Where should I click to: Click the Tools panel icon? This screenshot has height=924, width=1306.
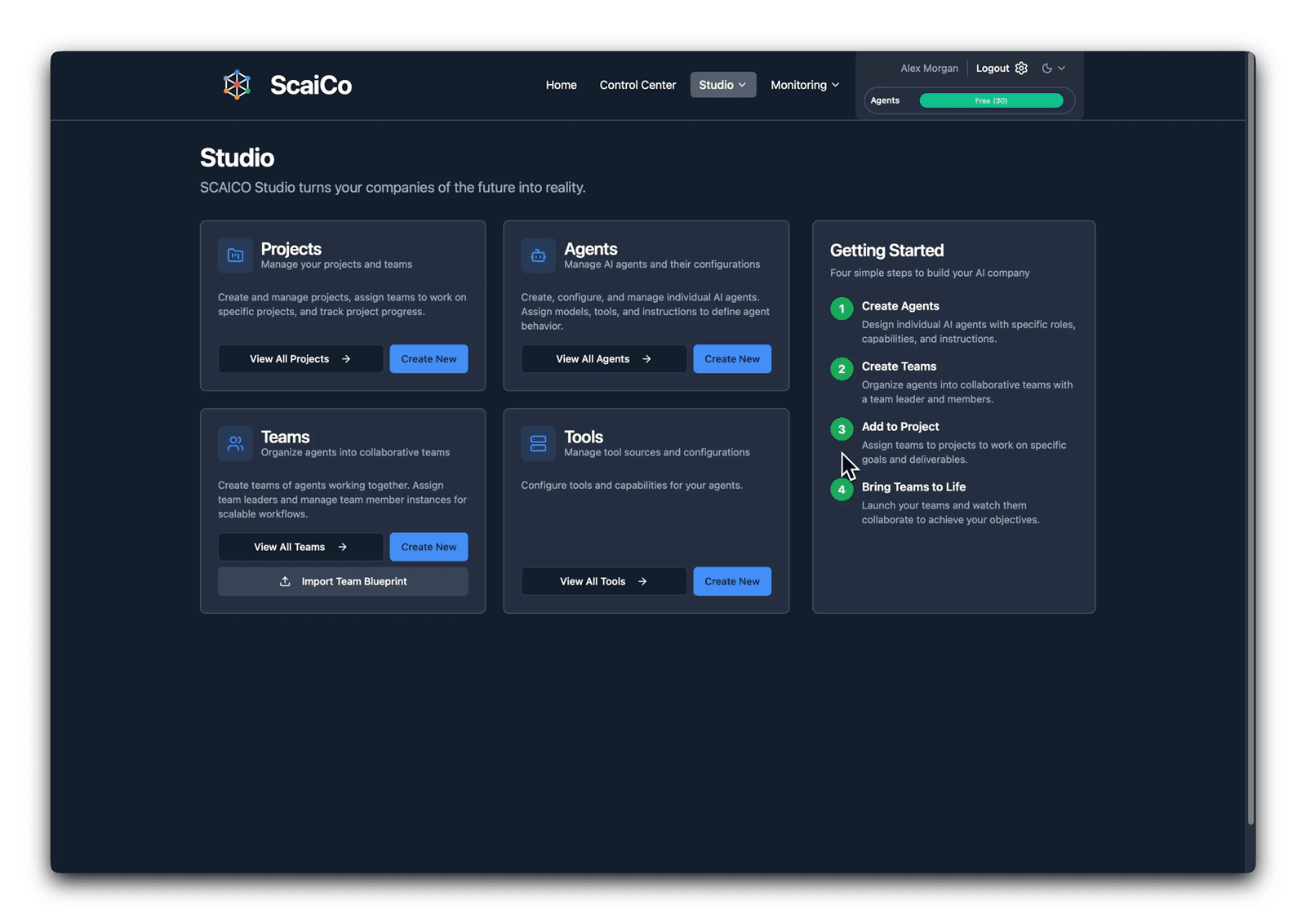(538, 443)
